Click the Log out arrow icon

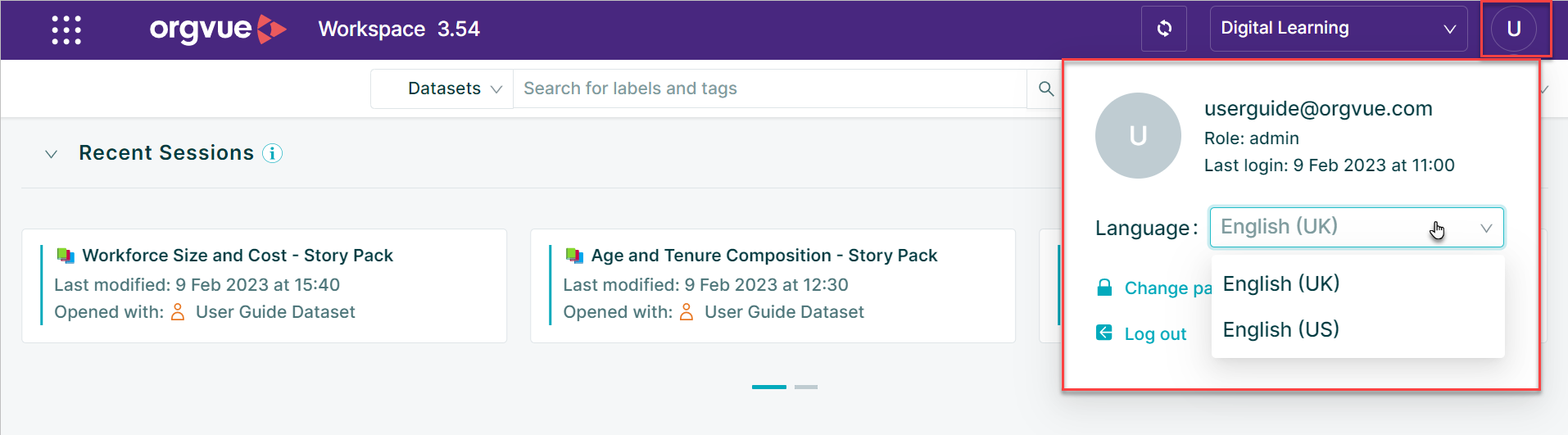point(1104,332)
